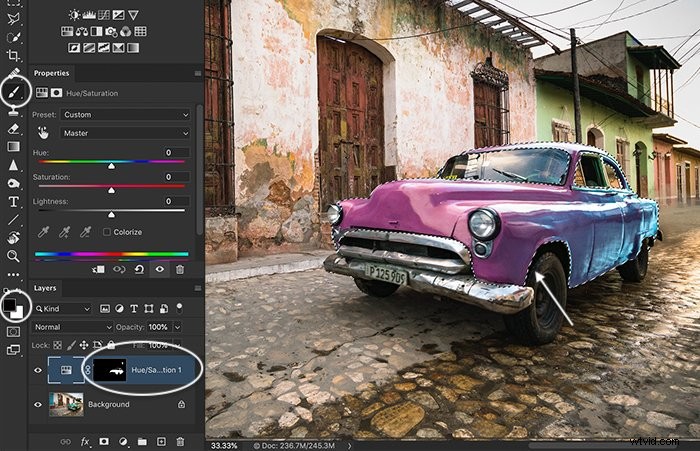Select the Quick Selection brush tool

click(13, 38)
